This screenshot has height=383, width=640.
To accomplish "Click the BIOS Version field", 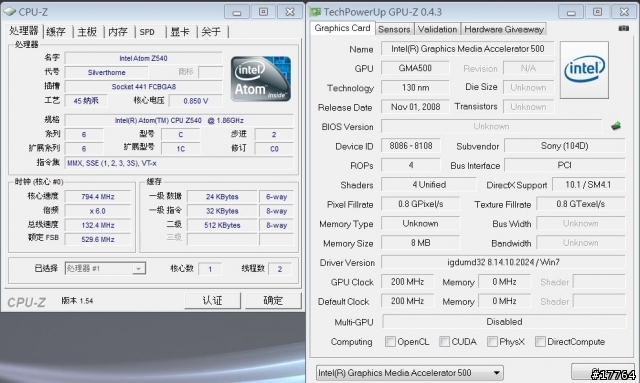I will [491, 126].
